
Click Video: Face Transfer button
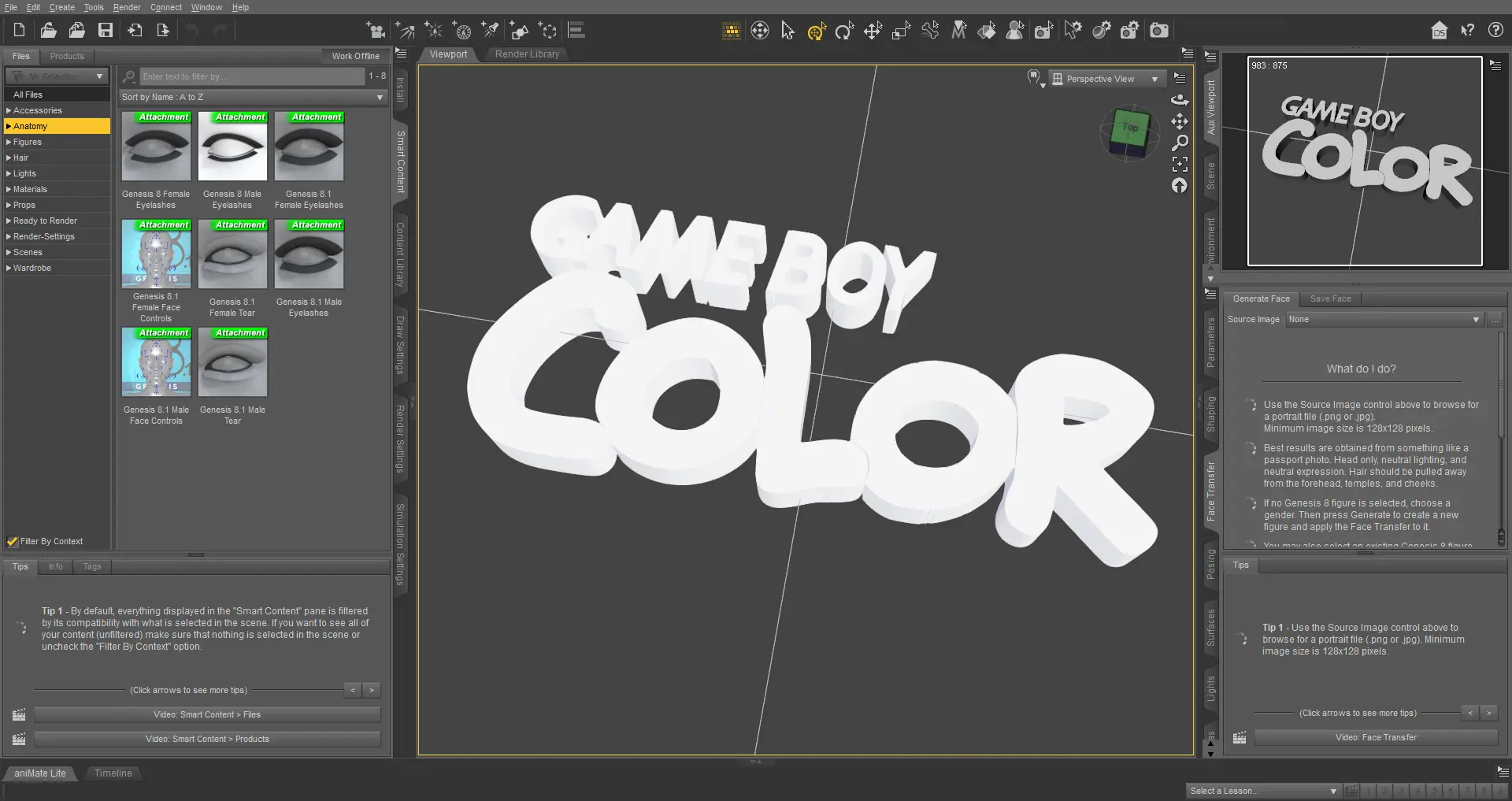pyautogui.click(x=1375, y=737)
